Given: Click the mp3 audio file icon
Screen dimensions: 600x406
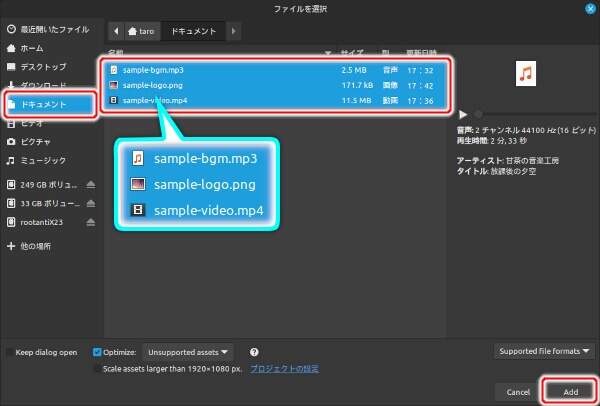Looking at the screenshot, I should 114,70.
